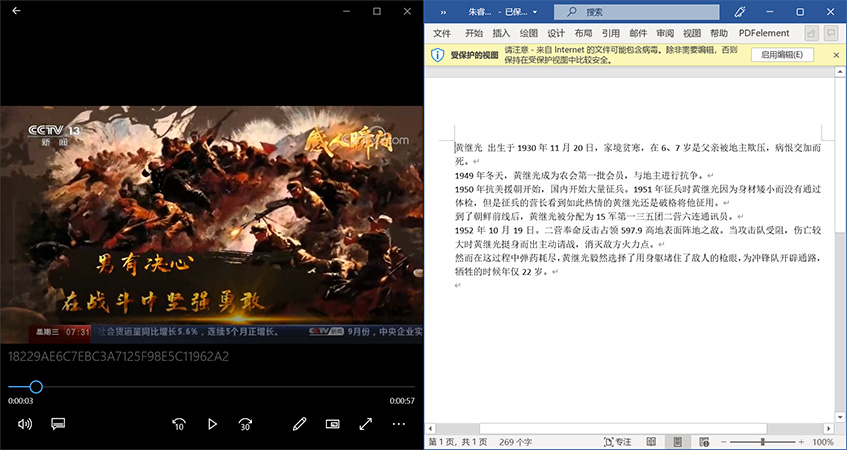Mute the video volume speaker icon
847x450 pixels.
[25, 424]
